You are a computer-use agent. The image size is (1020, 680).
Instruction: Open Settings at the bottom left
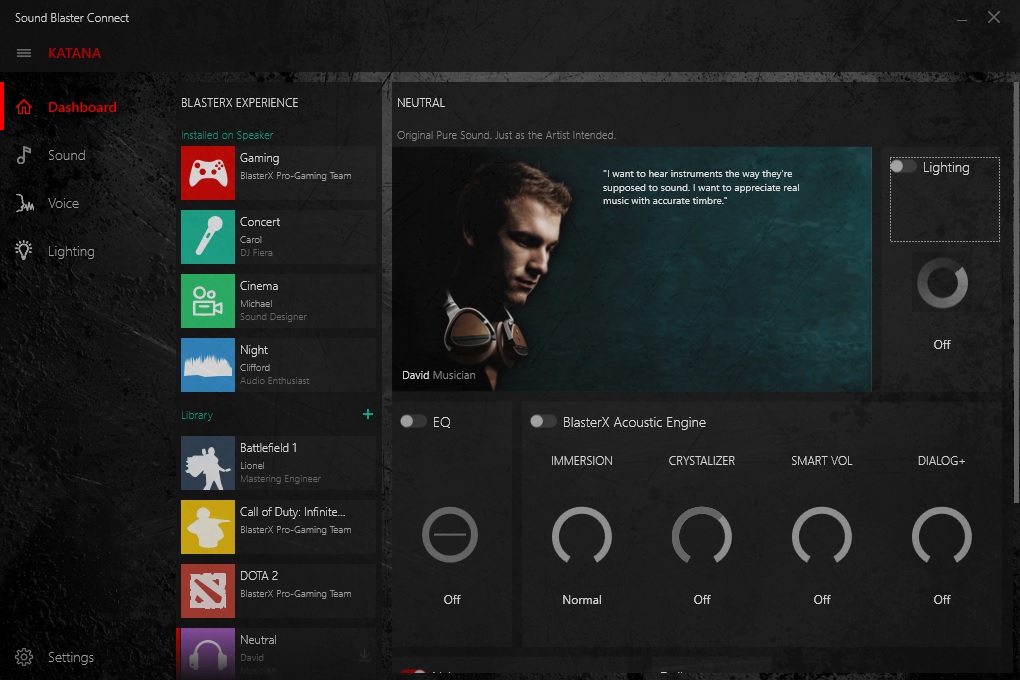(70, 657)
